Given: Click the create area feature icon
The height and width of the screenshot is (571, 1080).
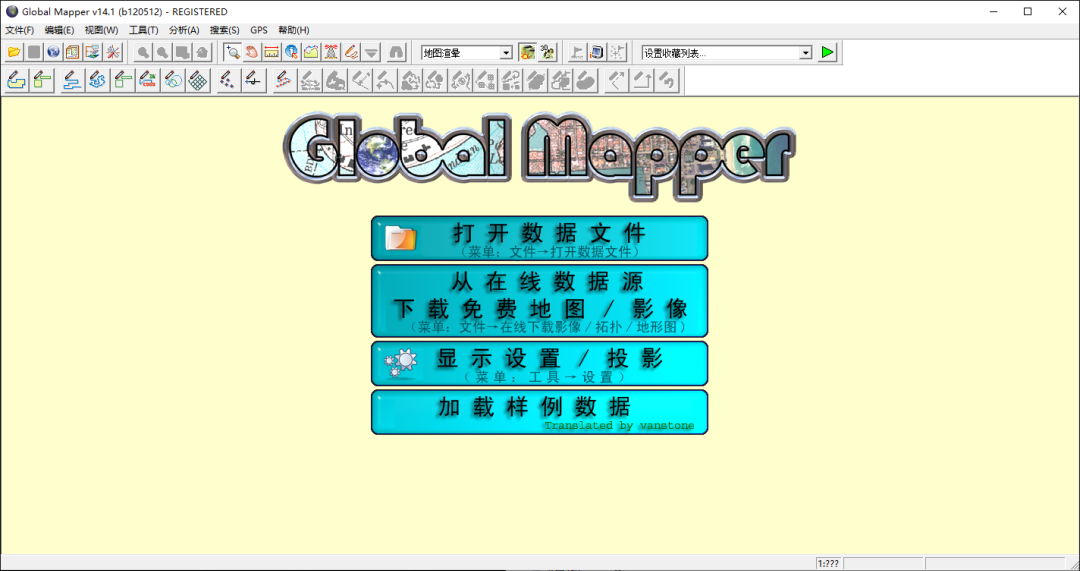Looking at the screenshot, I should (17, 81).
